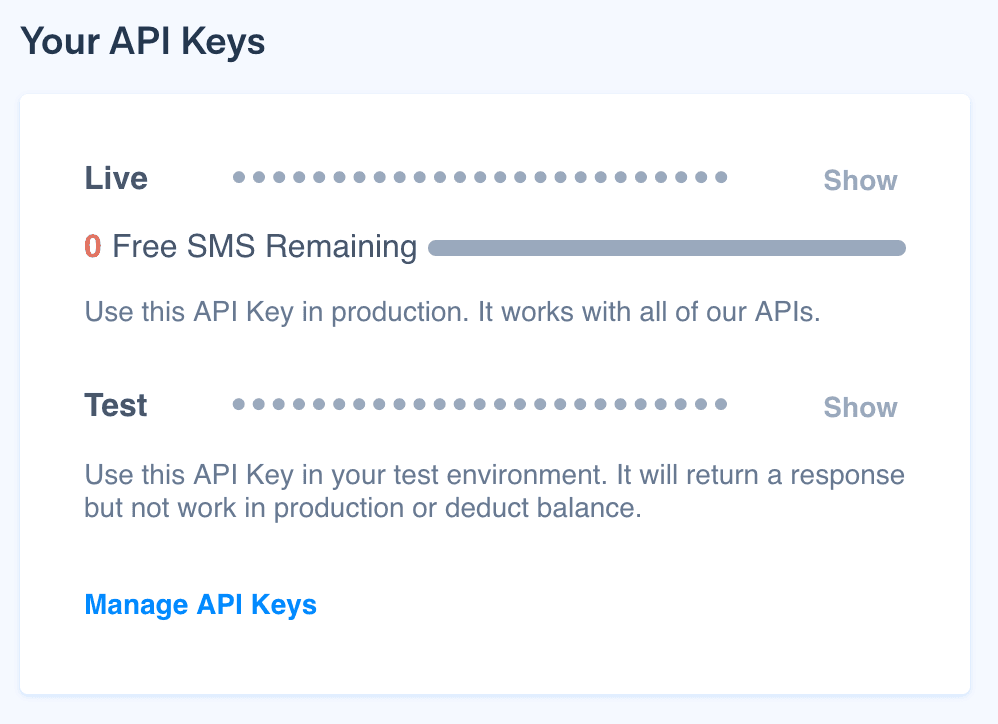
Task: Click the first dot of the Test key
Action: coord(239,405)
